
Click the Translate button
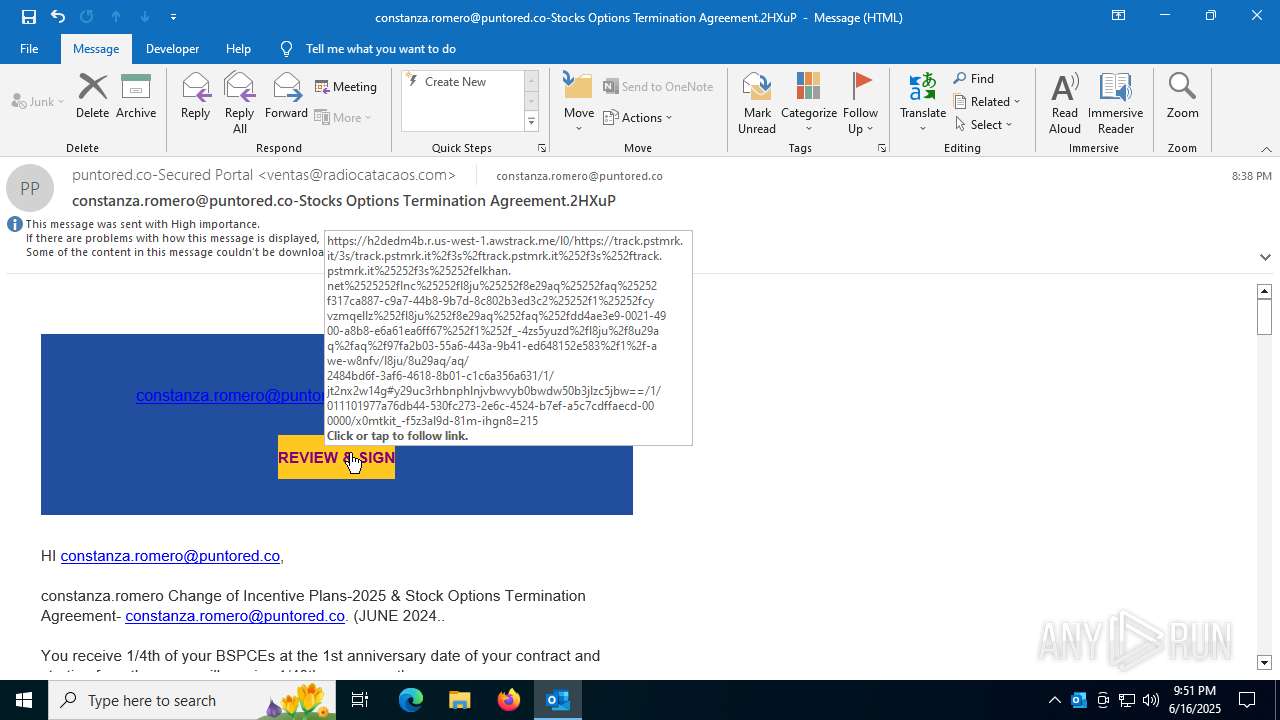(x=923, y=103)
